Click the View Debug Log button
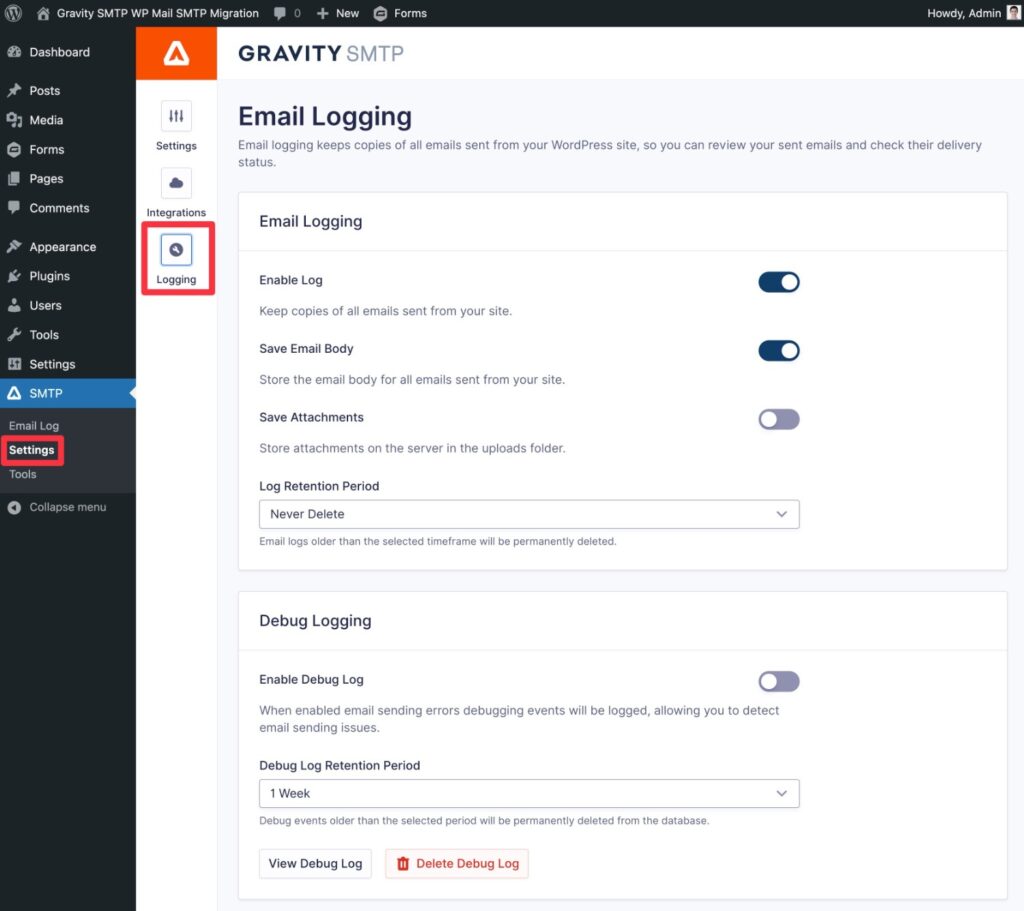Screen dimensions: 1024x911 pyautogui.click(x=315, y=863)
